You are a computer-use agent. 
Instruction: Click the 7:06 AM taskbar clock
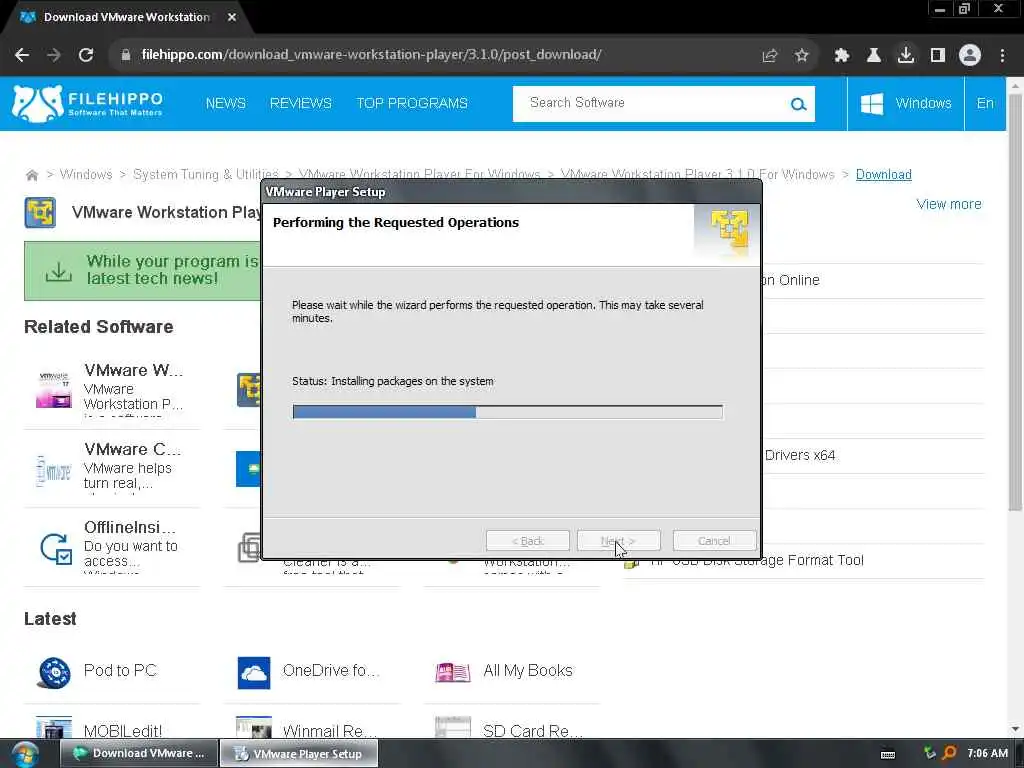(x=987, y=754)
